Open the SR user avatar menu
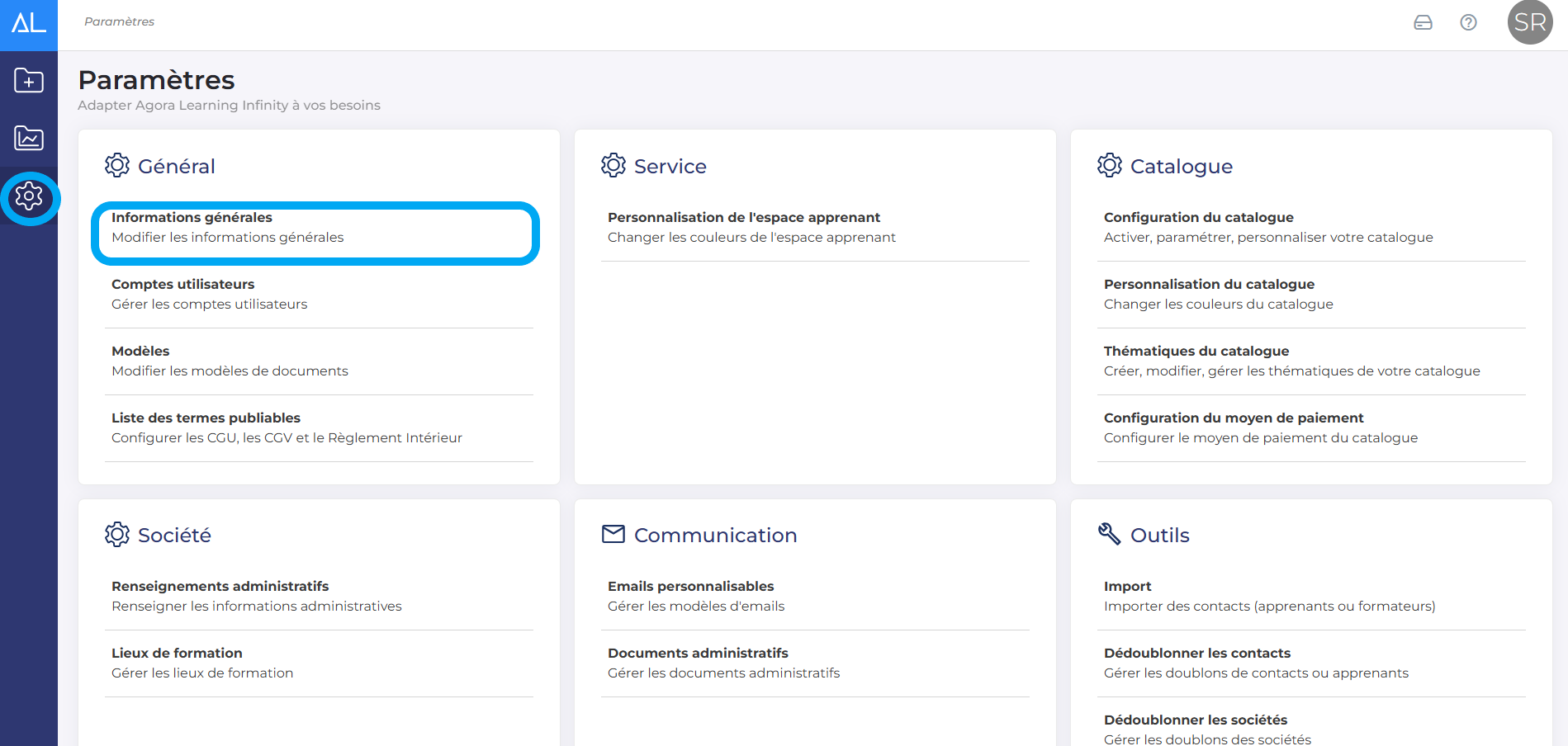Viewport: 1568px width, 746px height. [1529, 22]
